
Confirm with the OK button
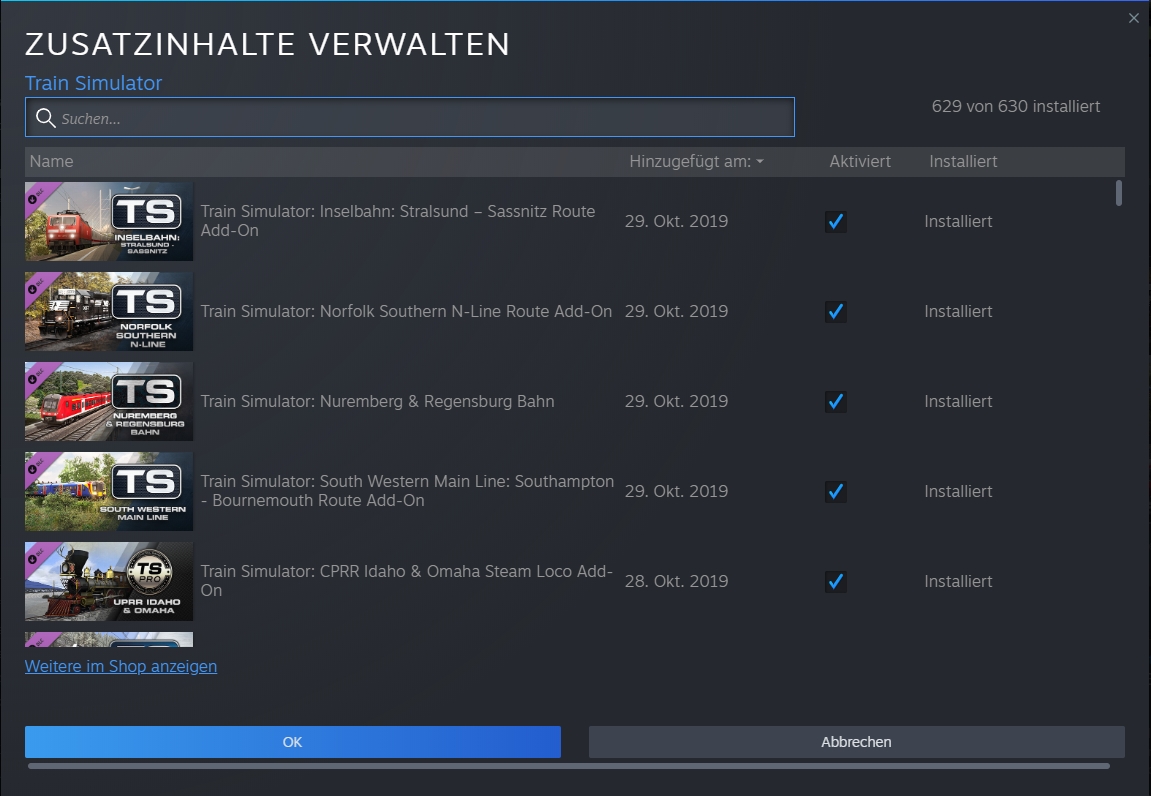[293, 742]
